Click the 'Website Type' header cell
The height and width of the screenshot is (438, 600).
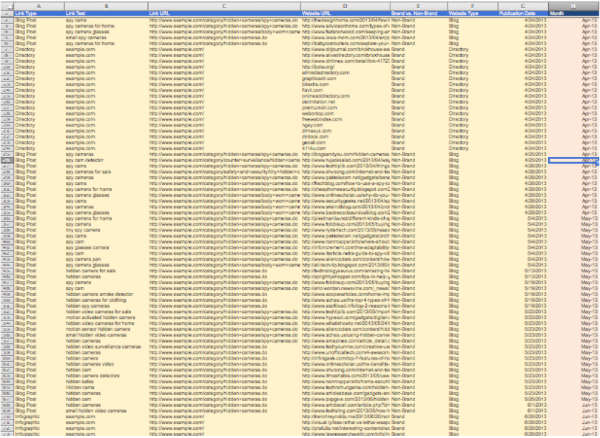click(473, 14)
